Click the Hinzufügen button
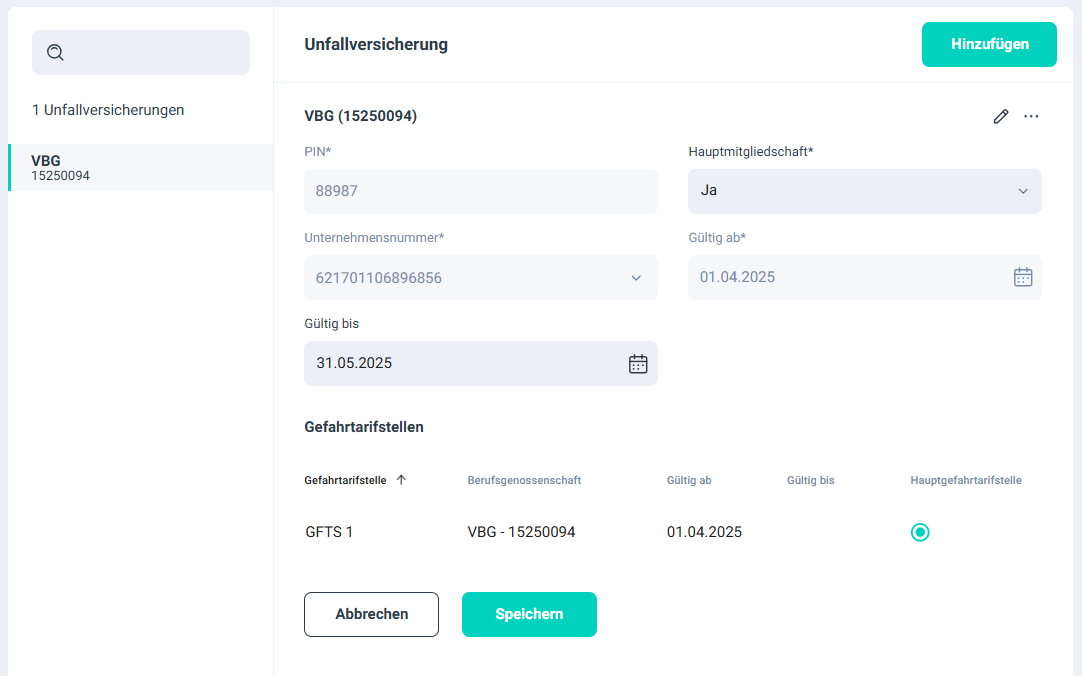 click(x=988, y=44)
